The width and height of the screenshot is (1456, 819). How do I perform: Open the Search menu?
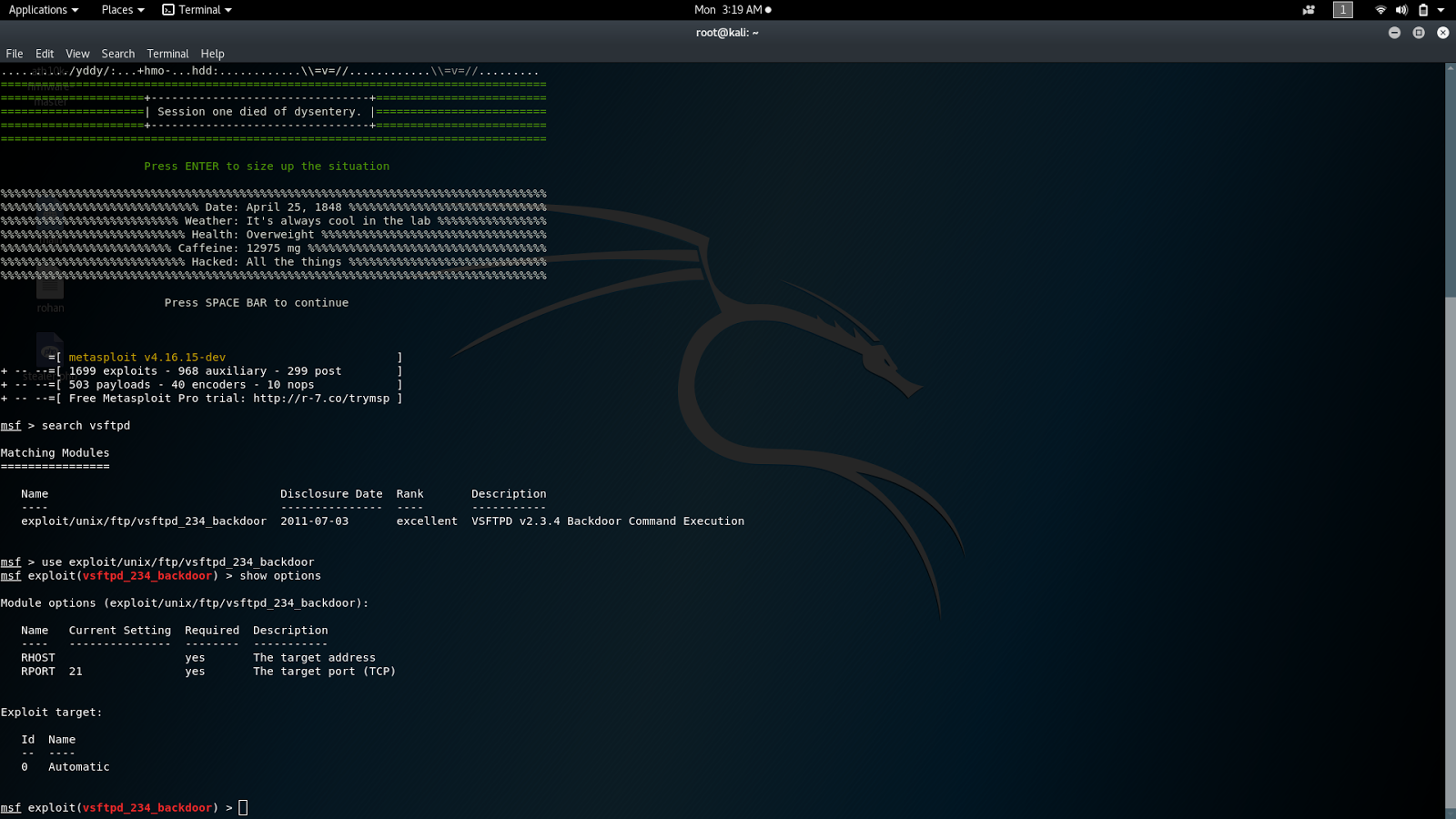pyautogui.click(x=117, y=53)
